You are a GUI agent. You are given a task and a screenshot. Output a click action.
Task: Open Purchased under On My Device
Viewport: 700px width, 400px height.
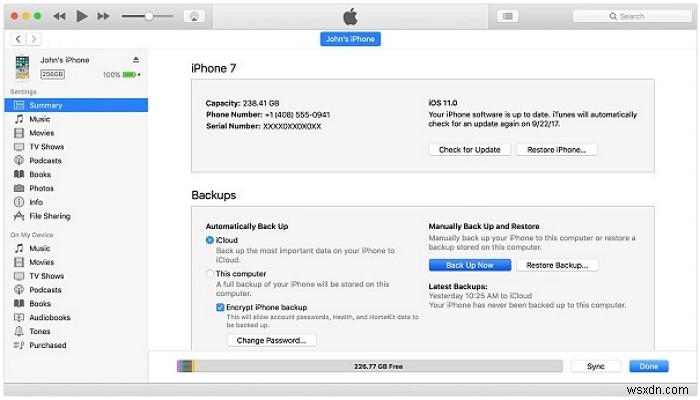click(76, 345)
